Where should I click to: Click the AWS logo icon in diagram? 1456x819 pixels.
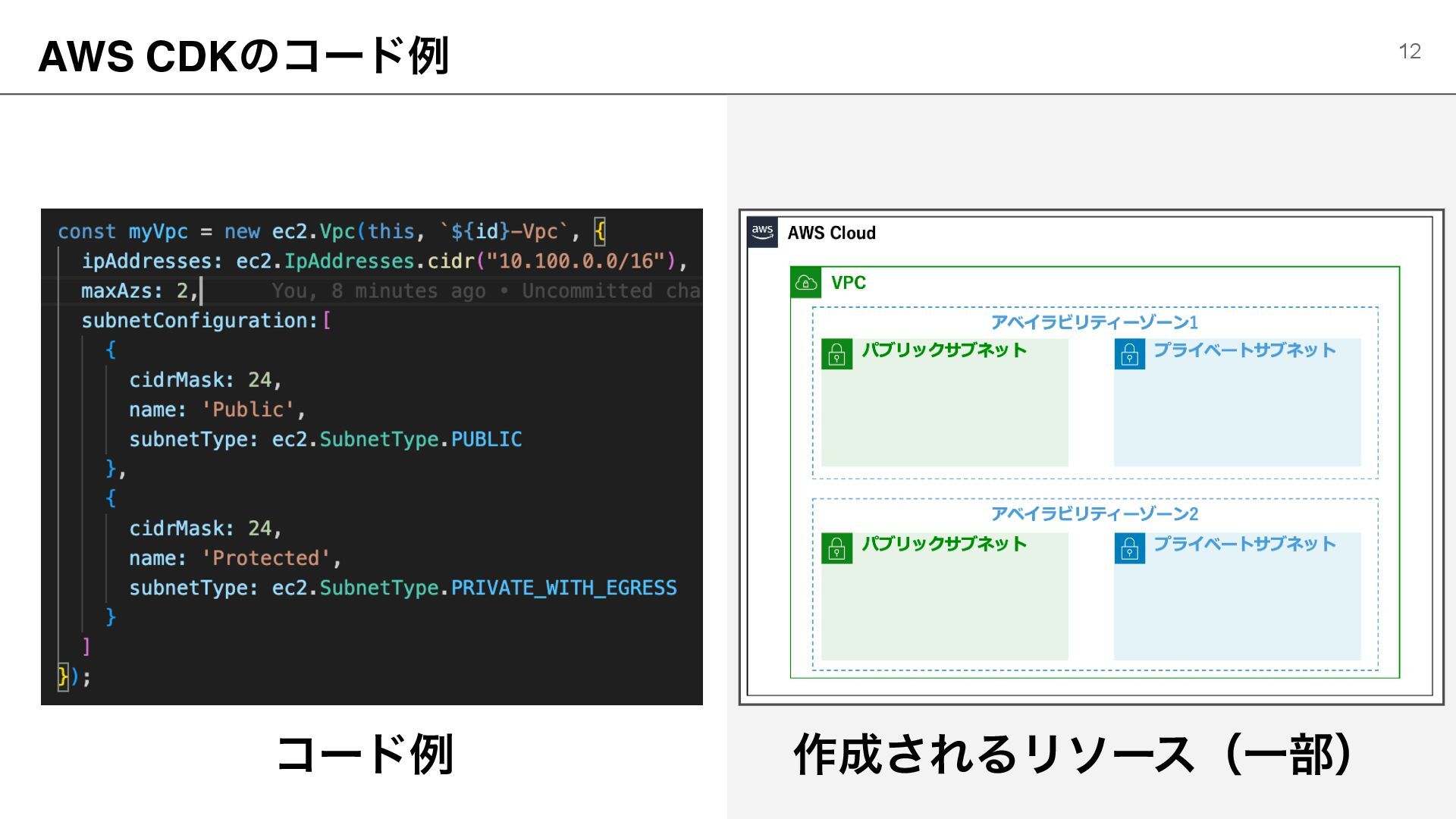762,232
